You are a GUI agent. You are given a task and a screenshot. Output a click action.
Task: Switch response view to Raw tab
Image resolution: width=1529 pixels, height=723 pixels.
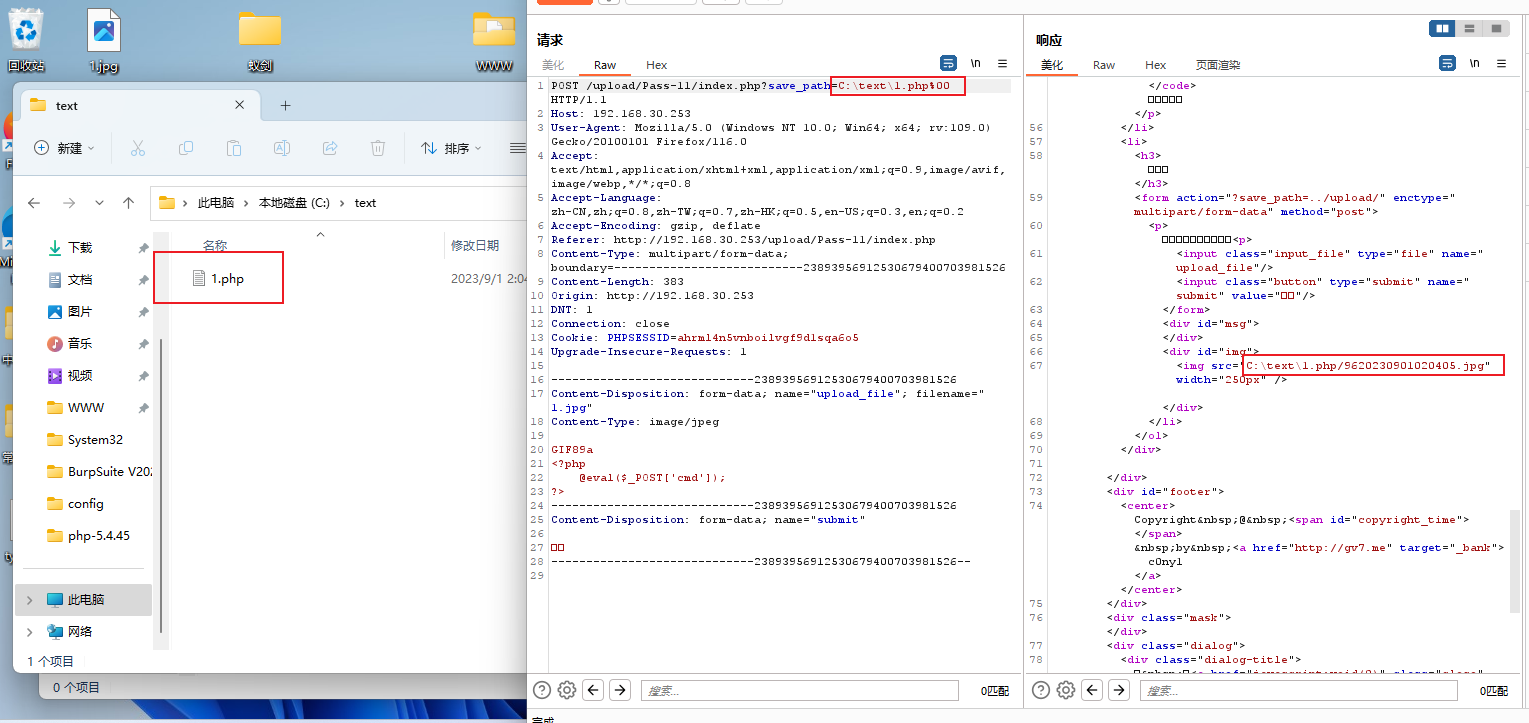[1104, 65]
